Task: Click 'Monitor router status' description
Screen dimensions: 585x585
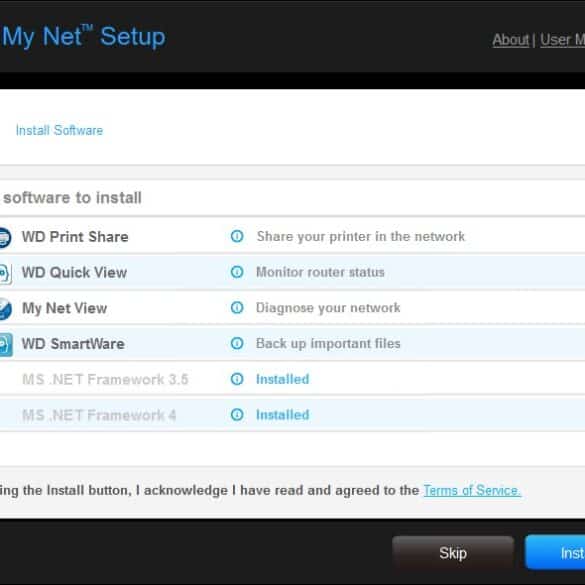Action: click(320, 272)
